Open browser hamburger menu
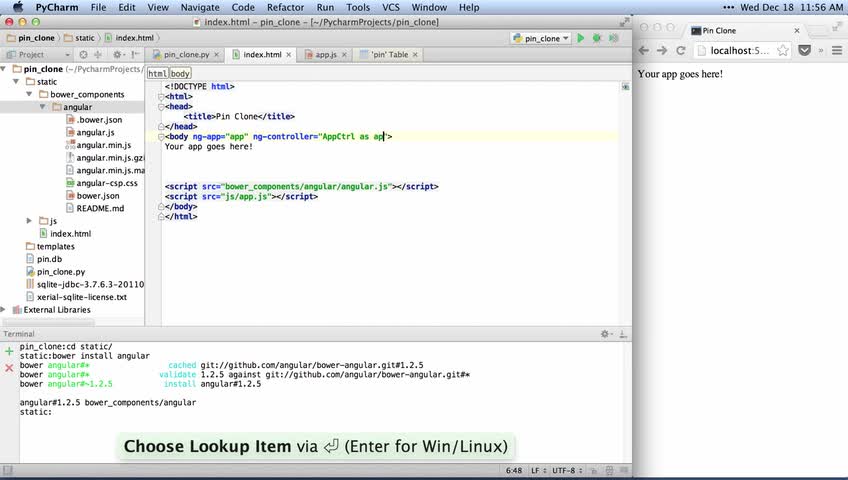 [837, 50]
